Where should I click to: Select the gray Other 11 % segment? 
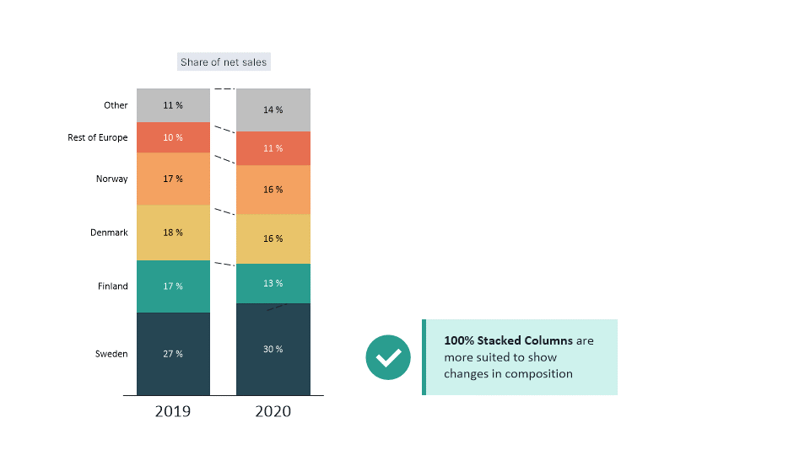173,105
